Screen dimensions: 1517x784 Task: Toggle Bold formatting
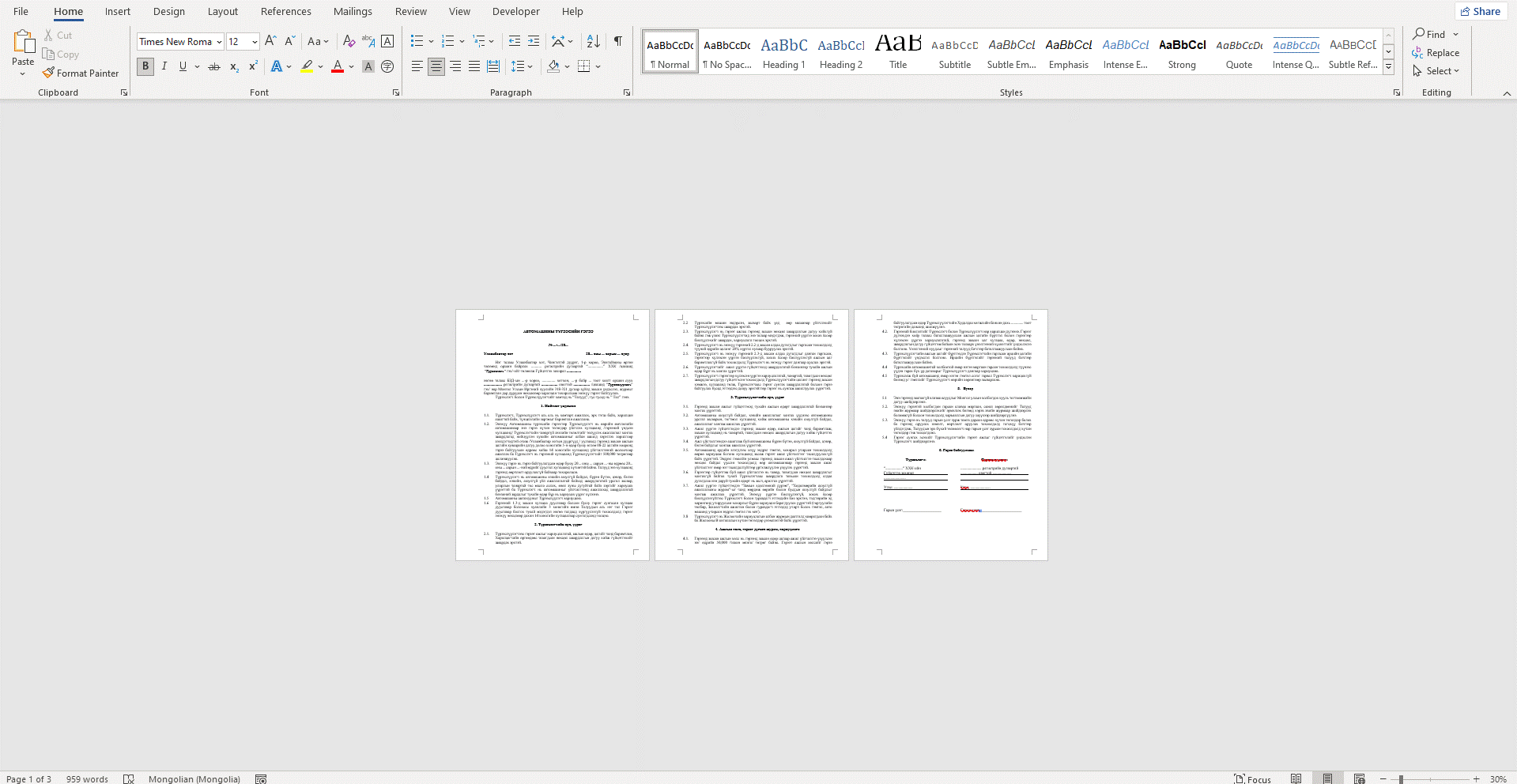pyautogui.click(x=145, y=66)
